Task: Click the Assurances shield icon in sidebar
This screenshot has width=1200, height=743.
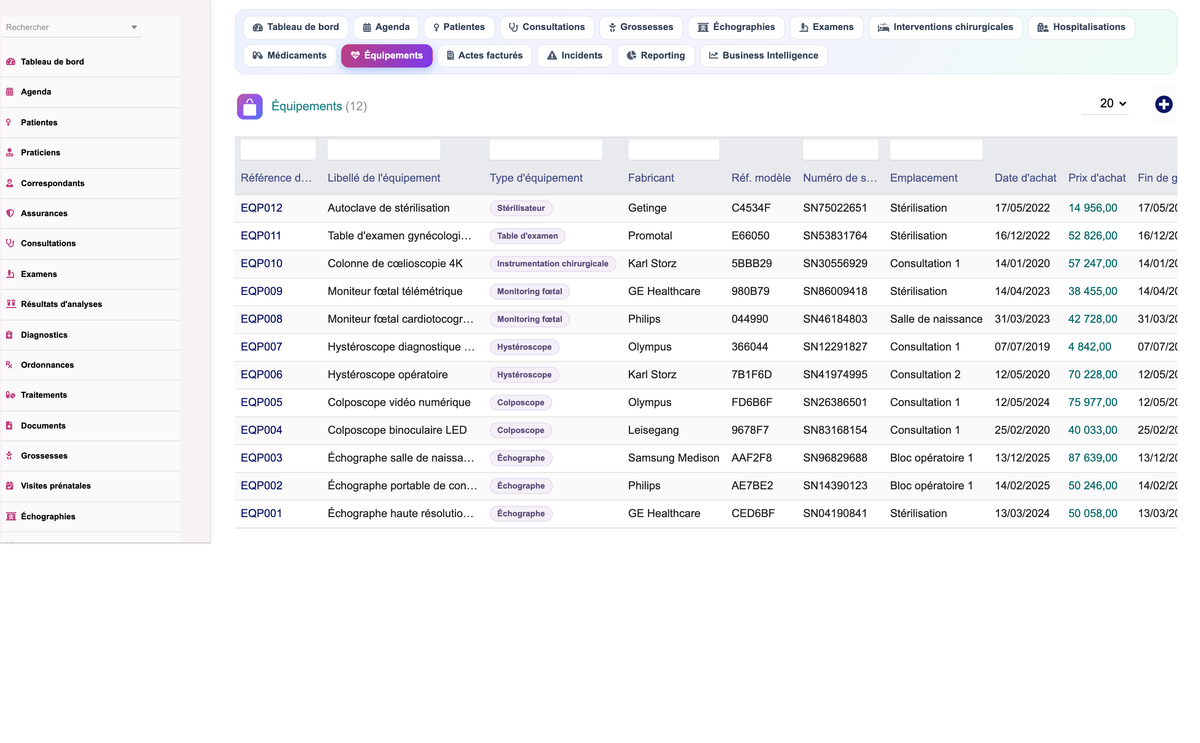Action: coord(10,214)
